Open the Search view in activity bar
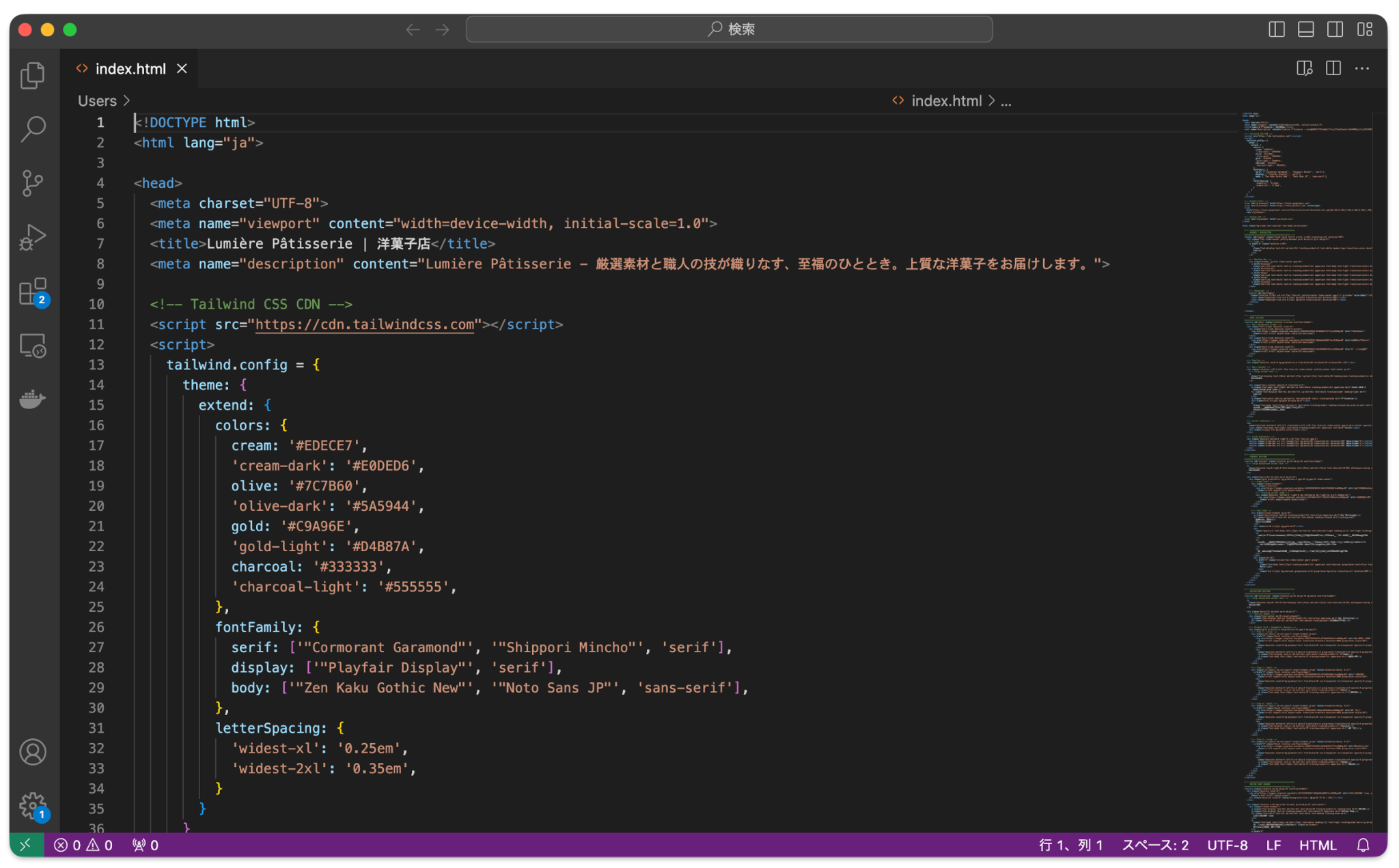 pos(33,129)
